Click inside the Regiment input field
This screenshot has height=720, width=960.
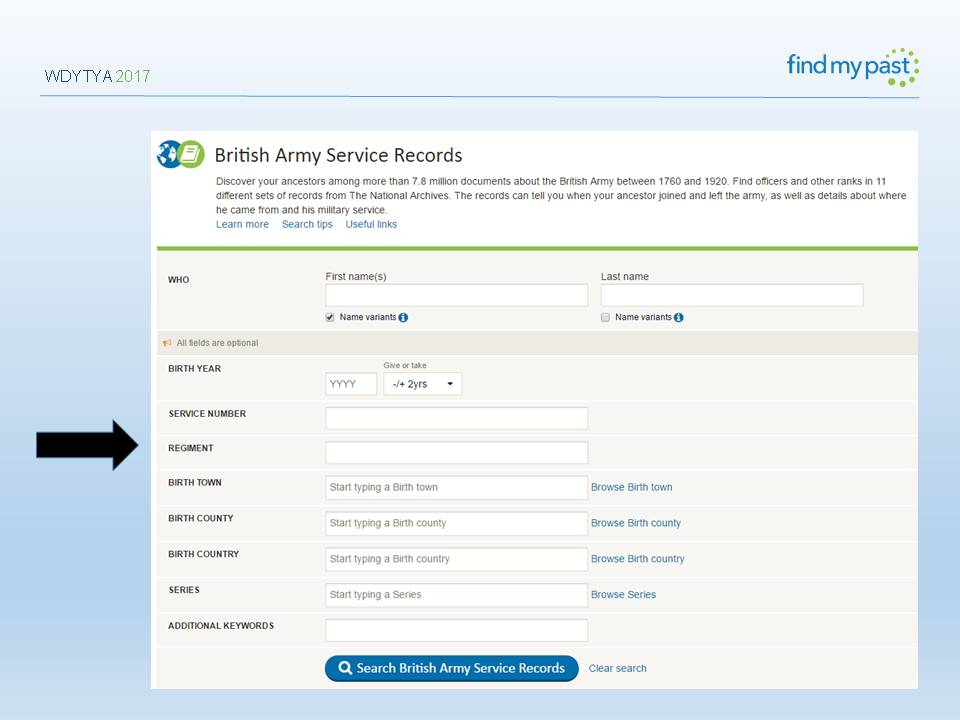tap(456, 452)
